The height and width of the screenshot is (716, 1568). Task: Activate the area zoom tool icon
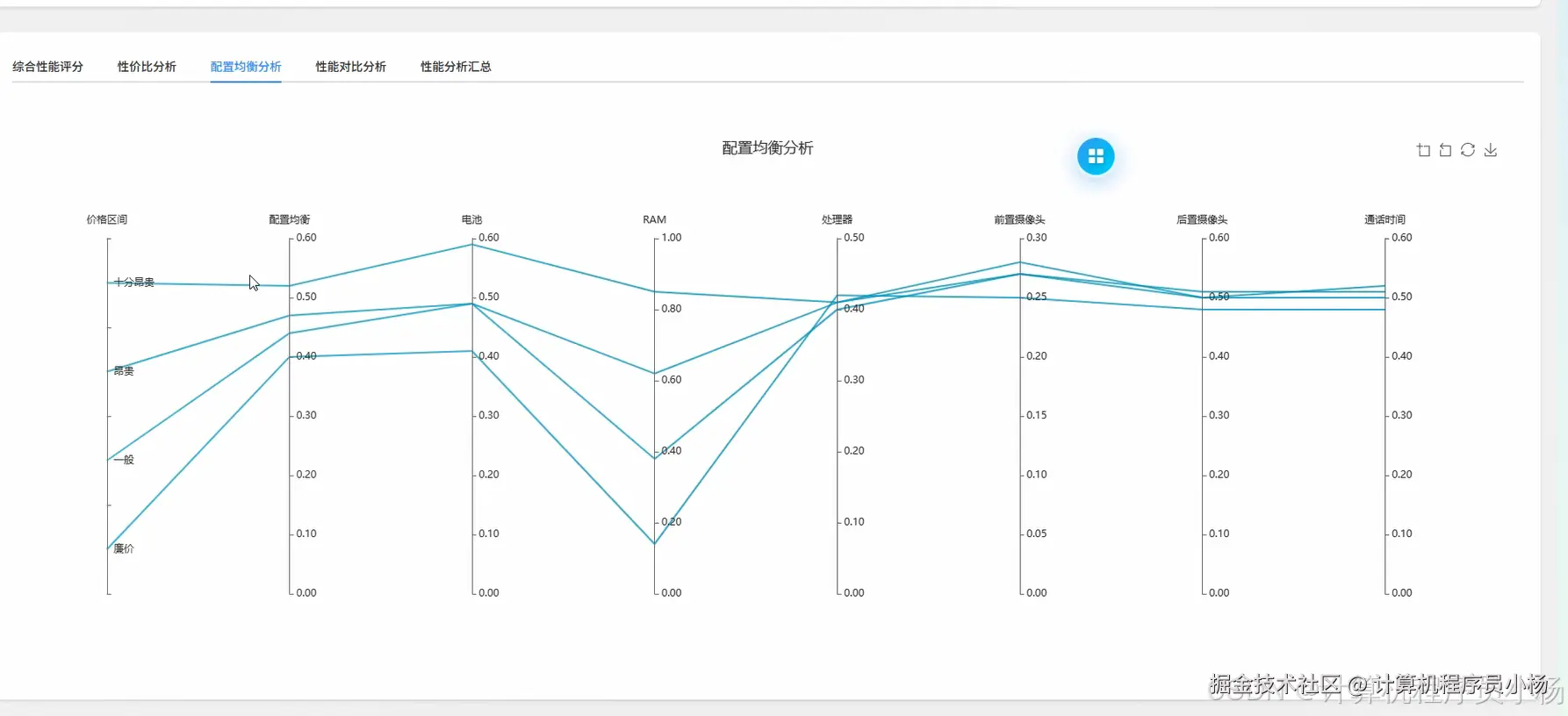click(1423, 150)
